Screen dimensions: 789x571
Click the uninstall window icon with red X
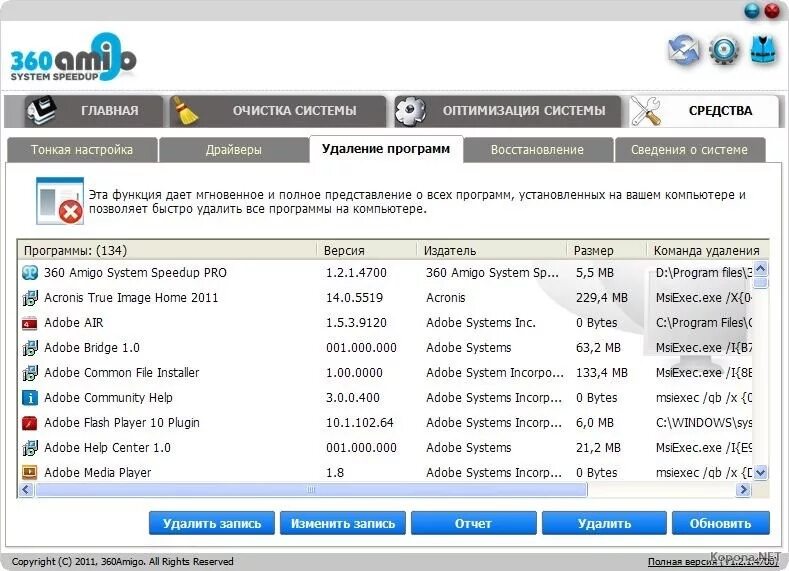click(59, 201)
